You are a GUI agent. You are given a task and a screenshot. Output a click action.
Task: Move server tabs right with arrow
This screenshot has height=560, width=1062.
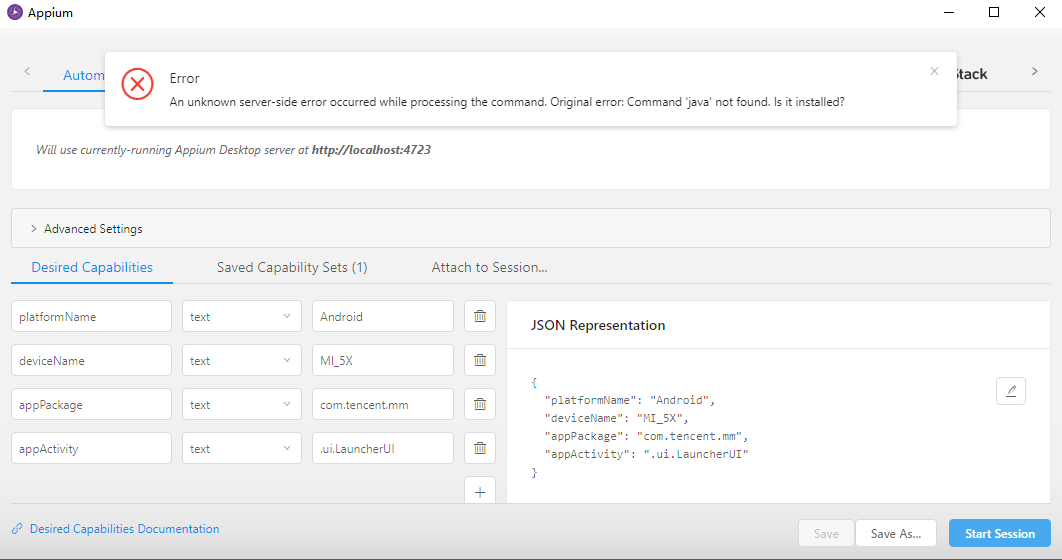[x=1034, y=71]
